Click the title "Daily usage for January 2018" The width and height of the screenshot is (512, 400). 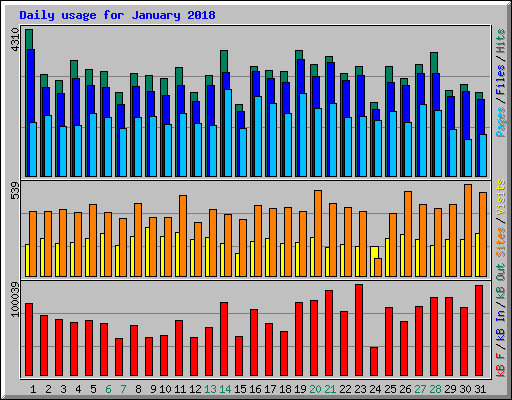(x=117, y=15)
